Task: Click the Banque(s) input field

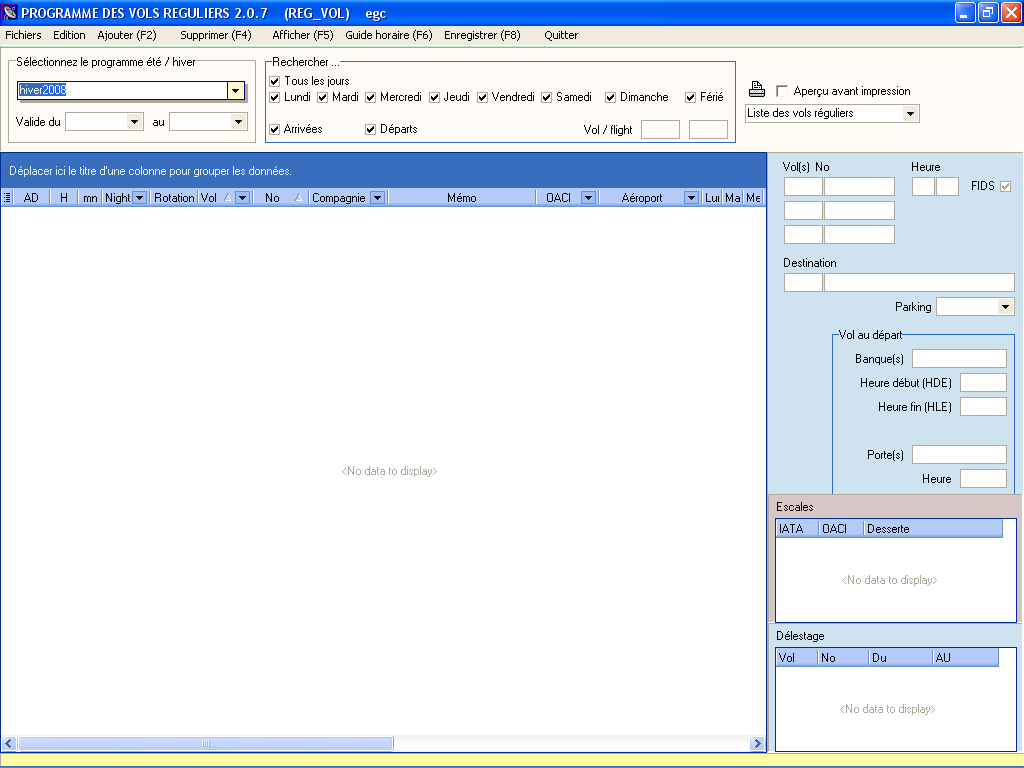Action: (x=958, y=359)
